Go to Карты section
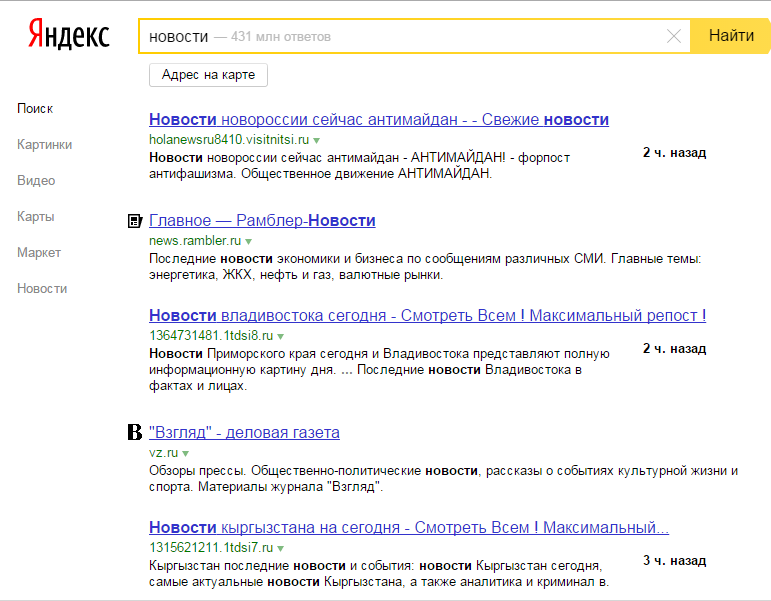 pos(35,216)
